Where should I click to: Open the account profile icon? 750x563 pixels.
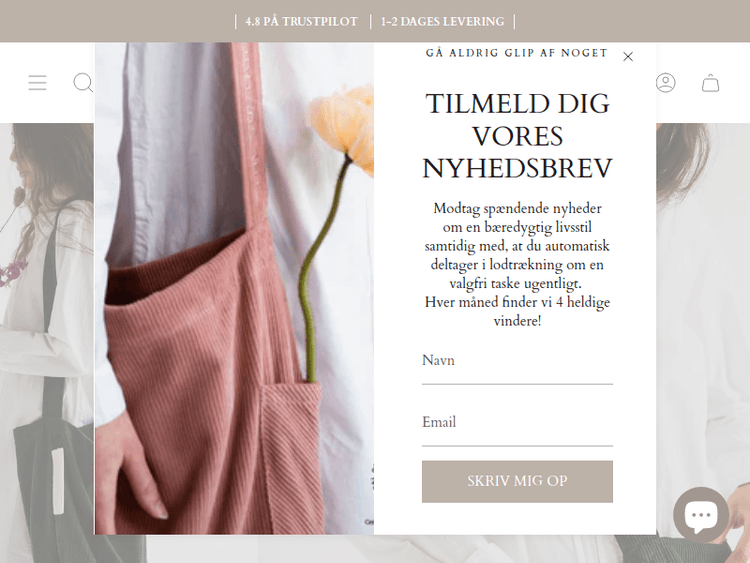pos(665,83)
